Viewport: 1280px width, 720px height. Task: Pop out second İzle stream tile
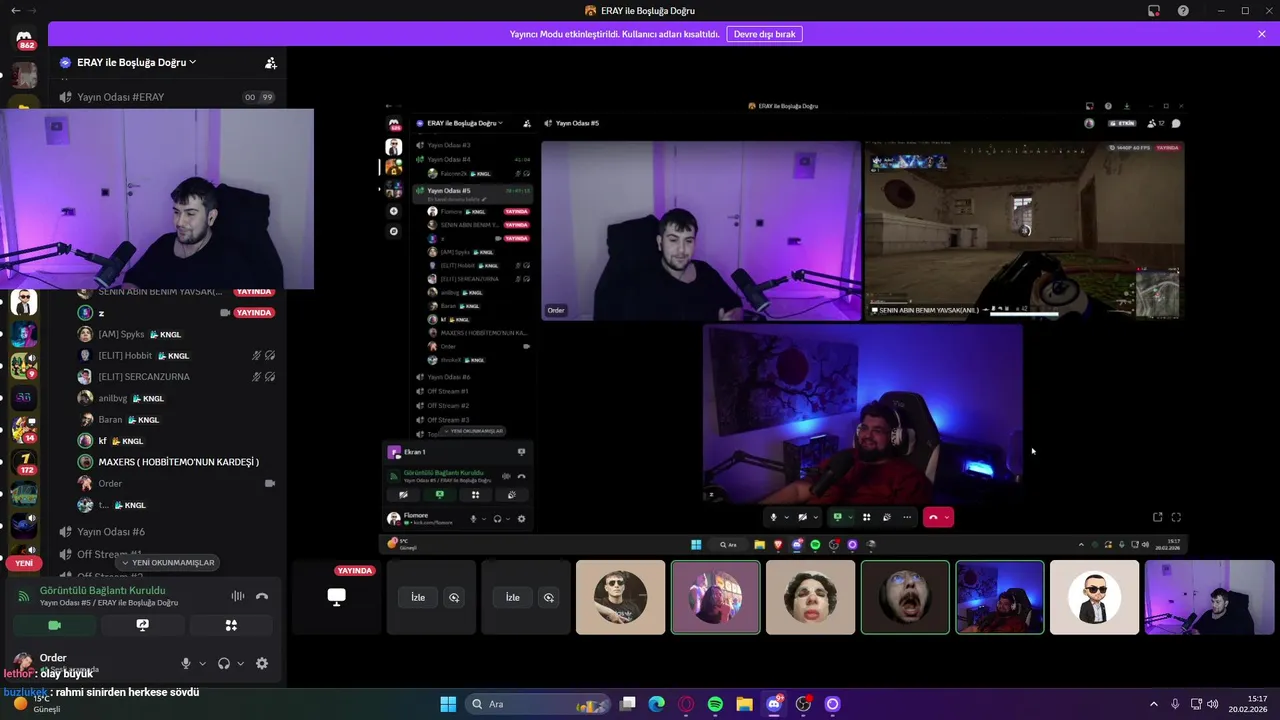(x=549, y=597)
